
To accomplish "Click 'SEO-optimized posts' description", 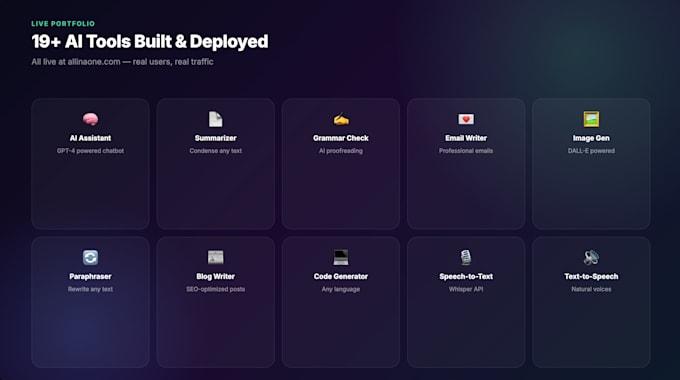I will (216, 289).
